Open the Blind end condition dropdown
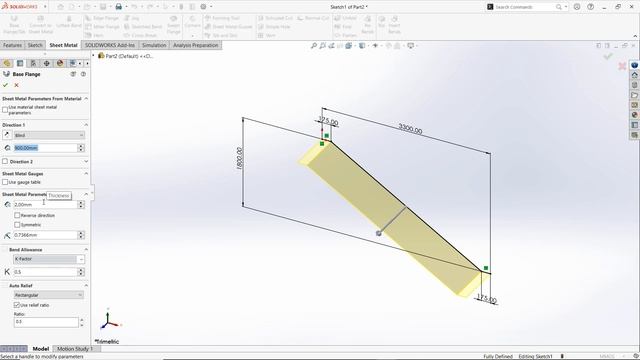640x360 pixels. pos(49,135)
